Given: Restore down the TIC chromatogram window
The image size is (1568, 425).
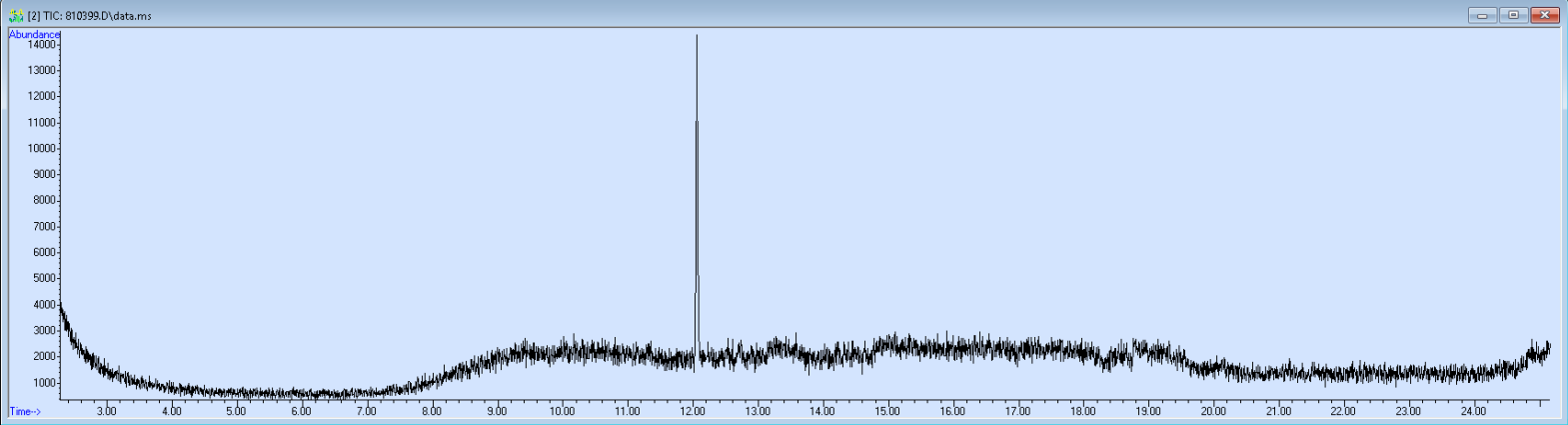Looking at the screenshot, I should pyautogui.click(x=1513, y=15).
